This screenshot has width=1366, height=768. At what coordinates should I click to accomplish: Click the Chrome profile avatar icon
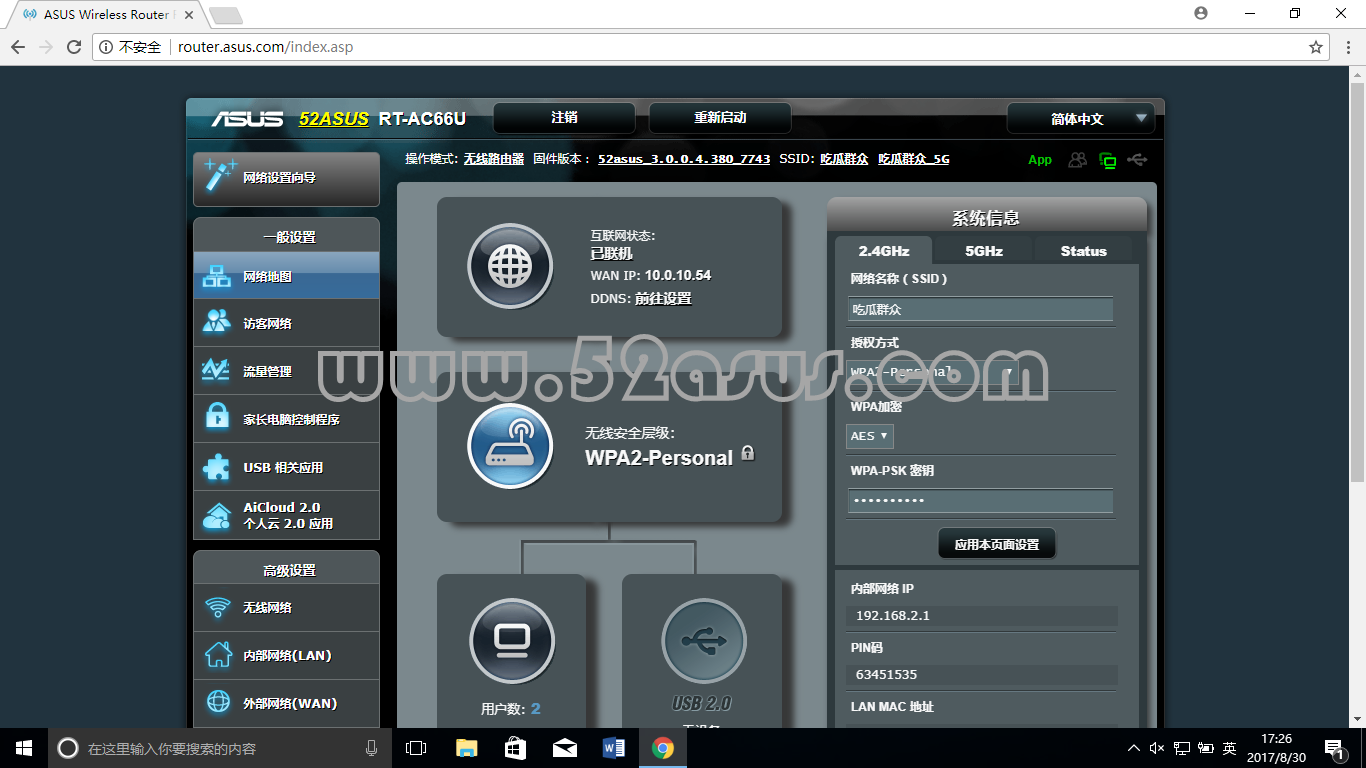pyautogui.click(x=1201, y=13)
